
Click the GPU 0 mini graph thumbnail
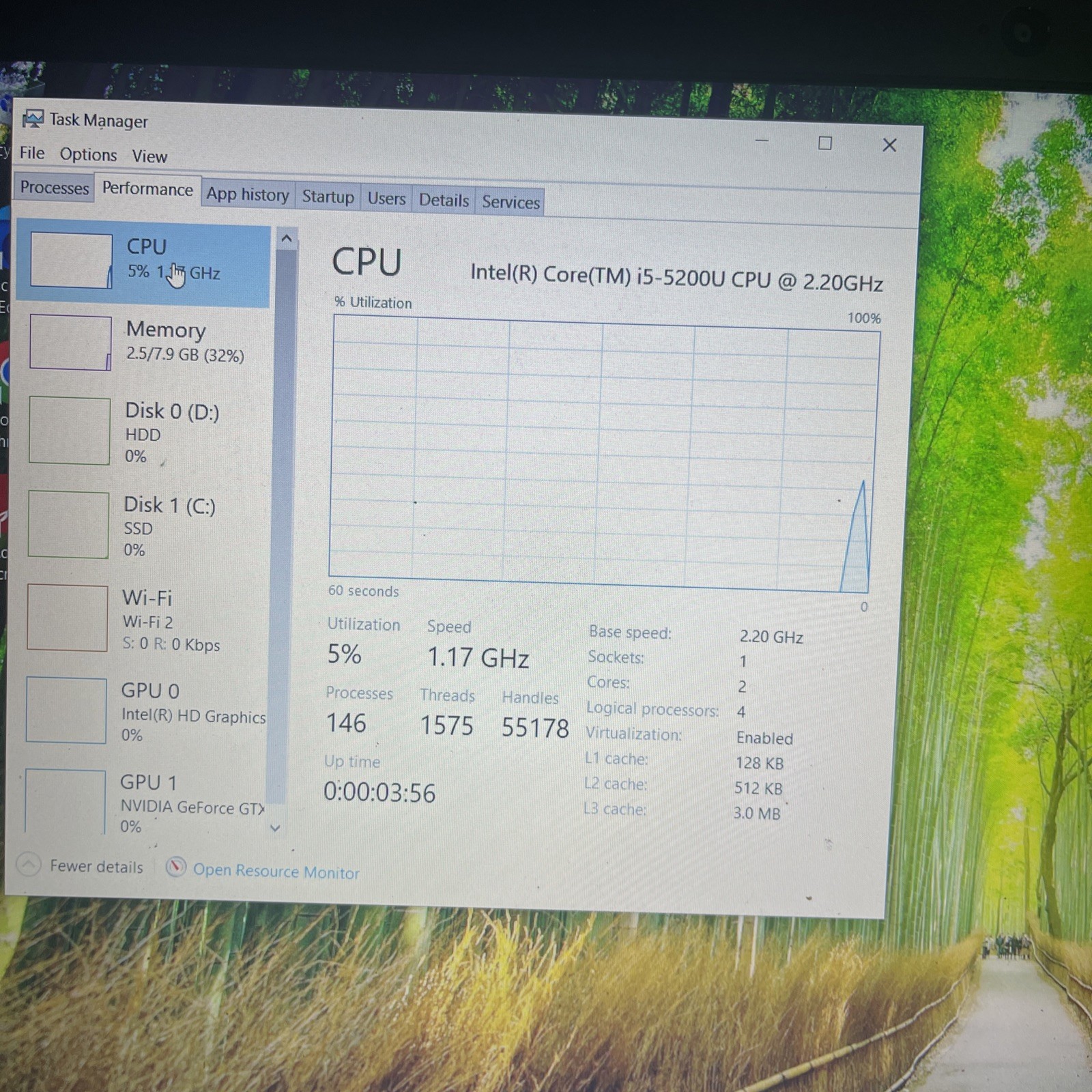(x=66, y=710)
